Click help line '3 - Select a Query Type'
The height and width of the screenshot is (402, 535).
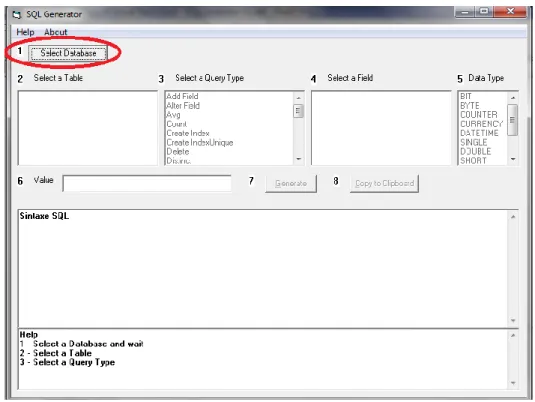click(67, 362)
